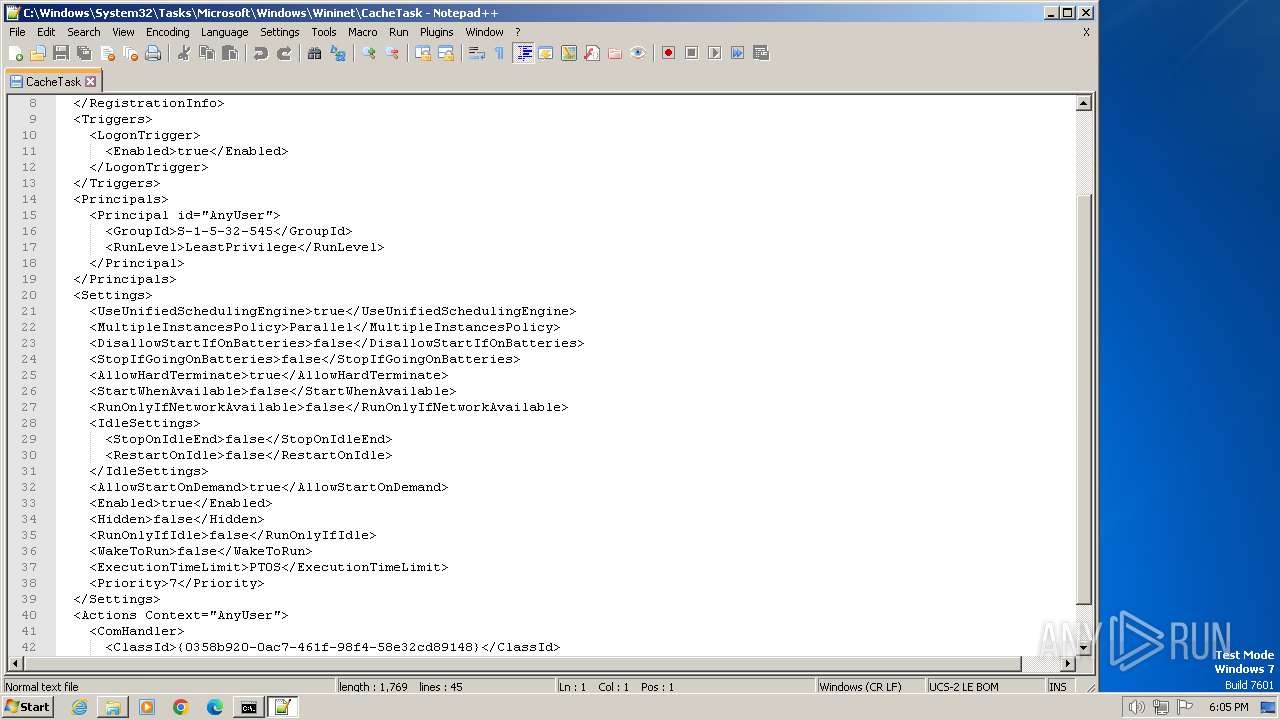The width and height of the screenshot is (1280, 720).
Task: Open the volume control tray icon
Action: [1137, 707]
